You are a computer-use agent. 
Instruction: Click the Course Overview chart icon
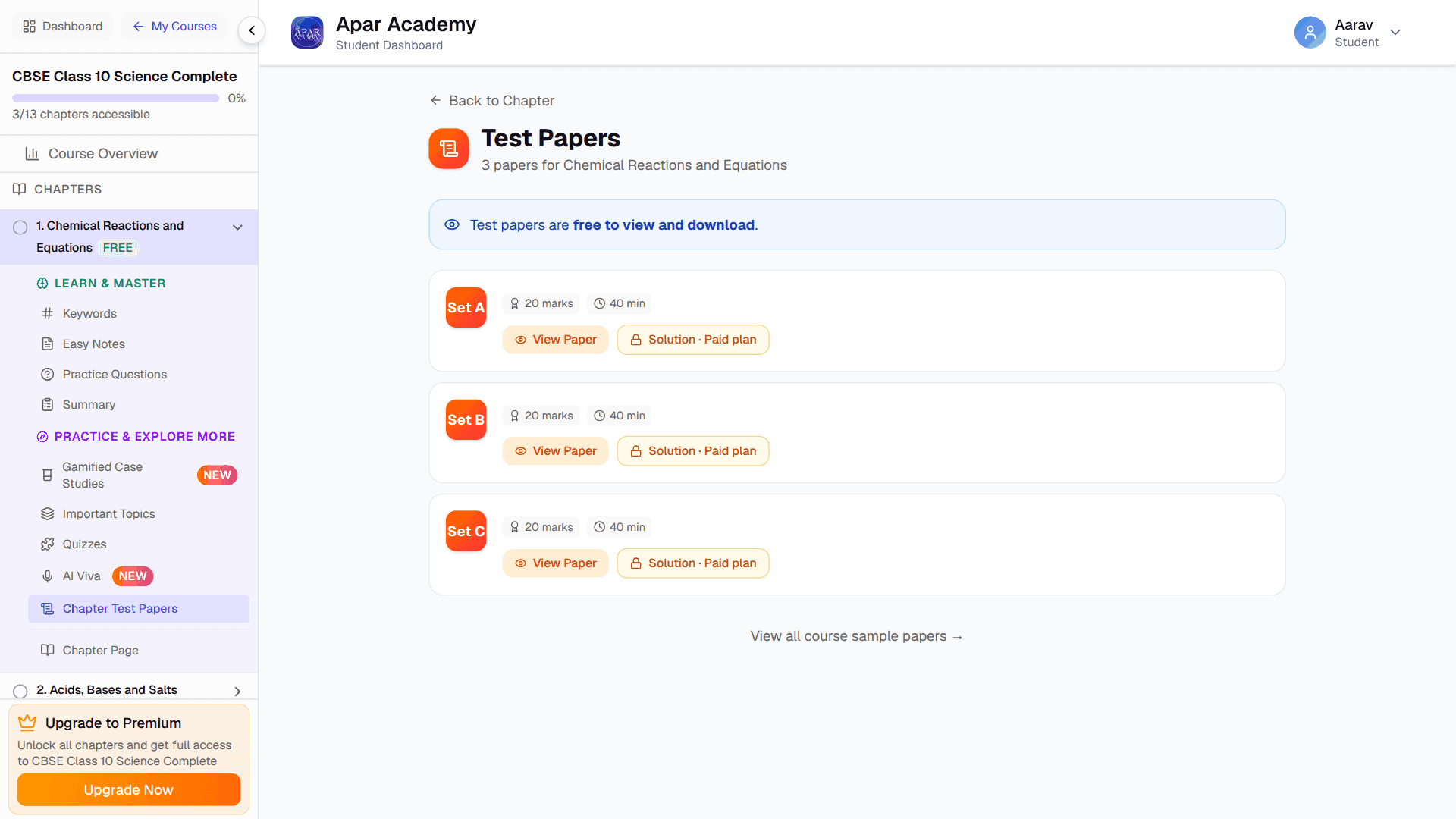coord(32,153)
